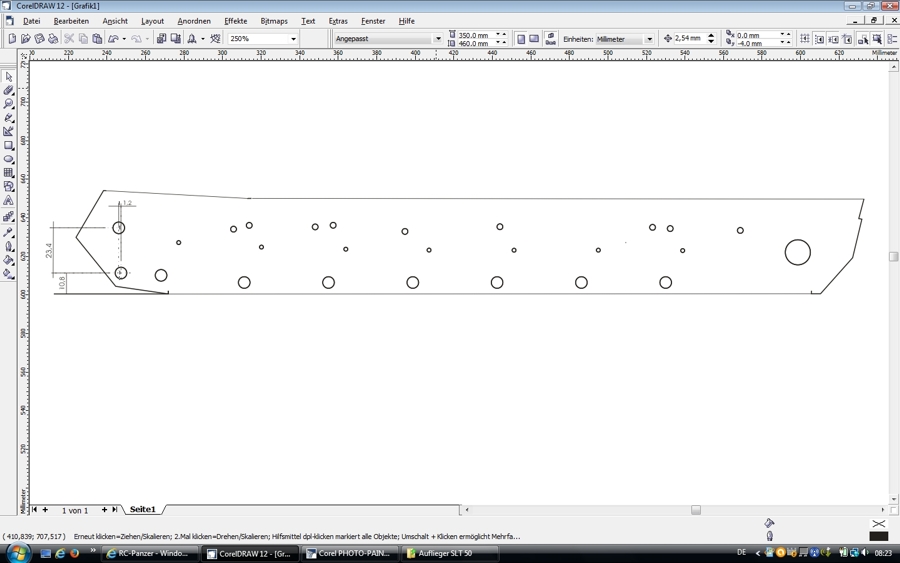The height and width of the screenshot is (563, 900).
Task: Open the 250% zoom level dropdown
Action: (x=293, y=39)
